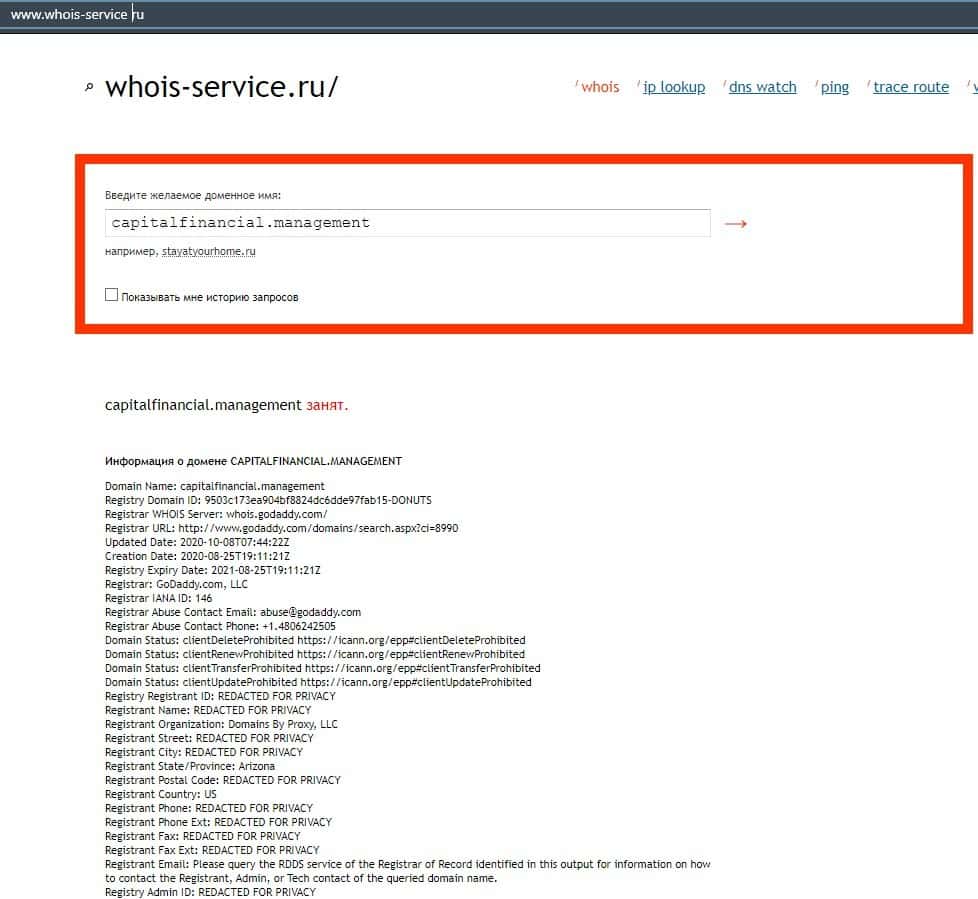Go to dns watch
The width and height of the screenshot is (978, 899).
click(762, 87)
